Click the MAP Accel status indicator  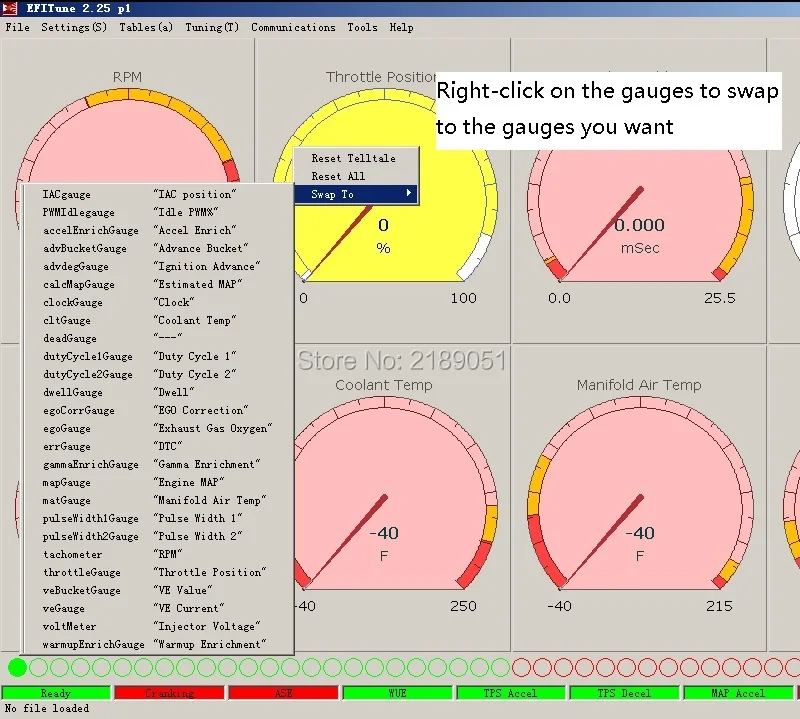click(x=738, y=693)
